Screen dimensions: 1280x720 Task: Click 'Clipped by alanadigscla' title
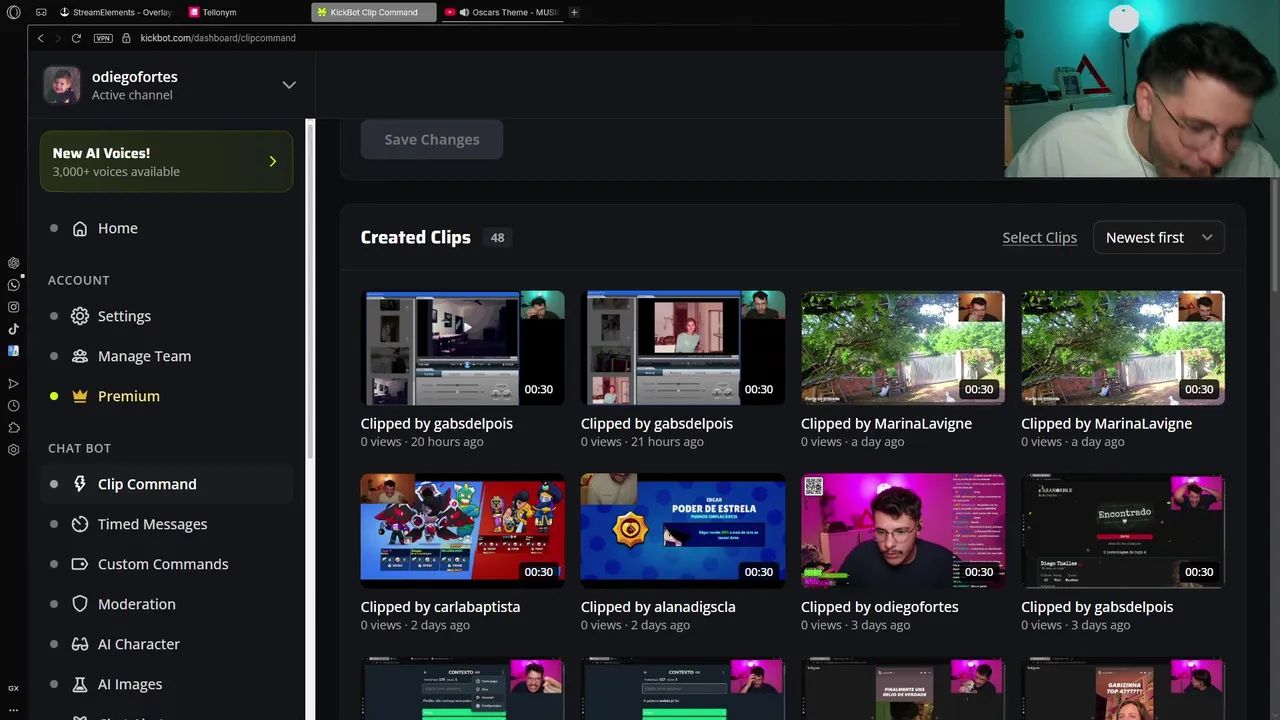[658, 607]
